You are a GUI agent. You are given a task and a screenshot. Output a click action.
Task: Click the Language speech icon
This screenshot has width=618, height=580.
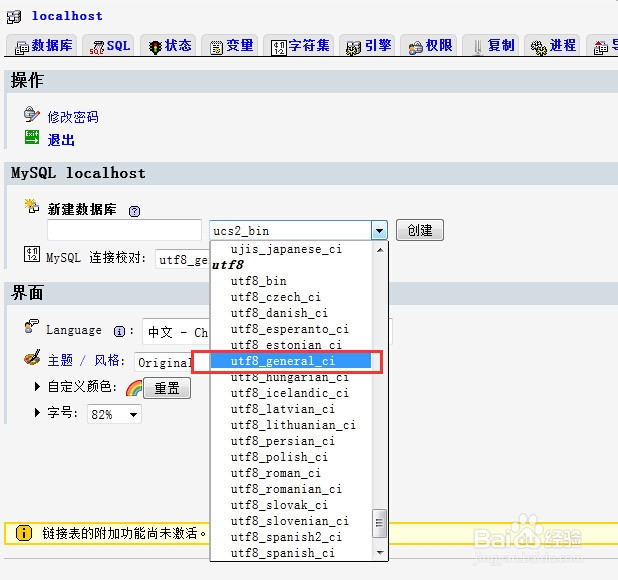pos(32,327)
